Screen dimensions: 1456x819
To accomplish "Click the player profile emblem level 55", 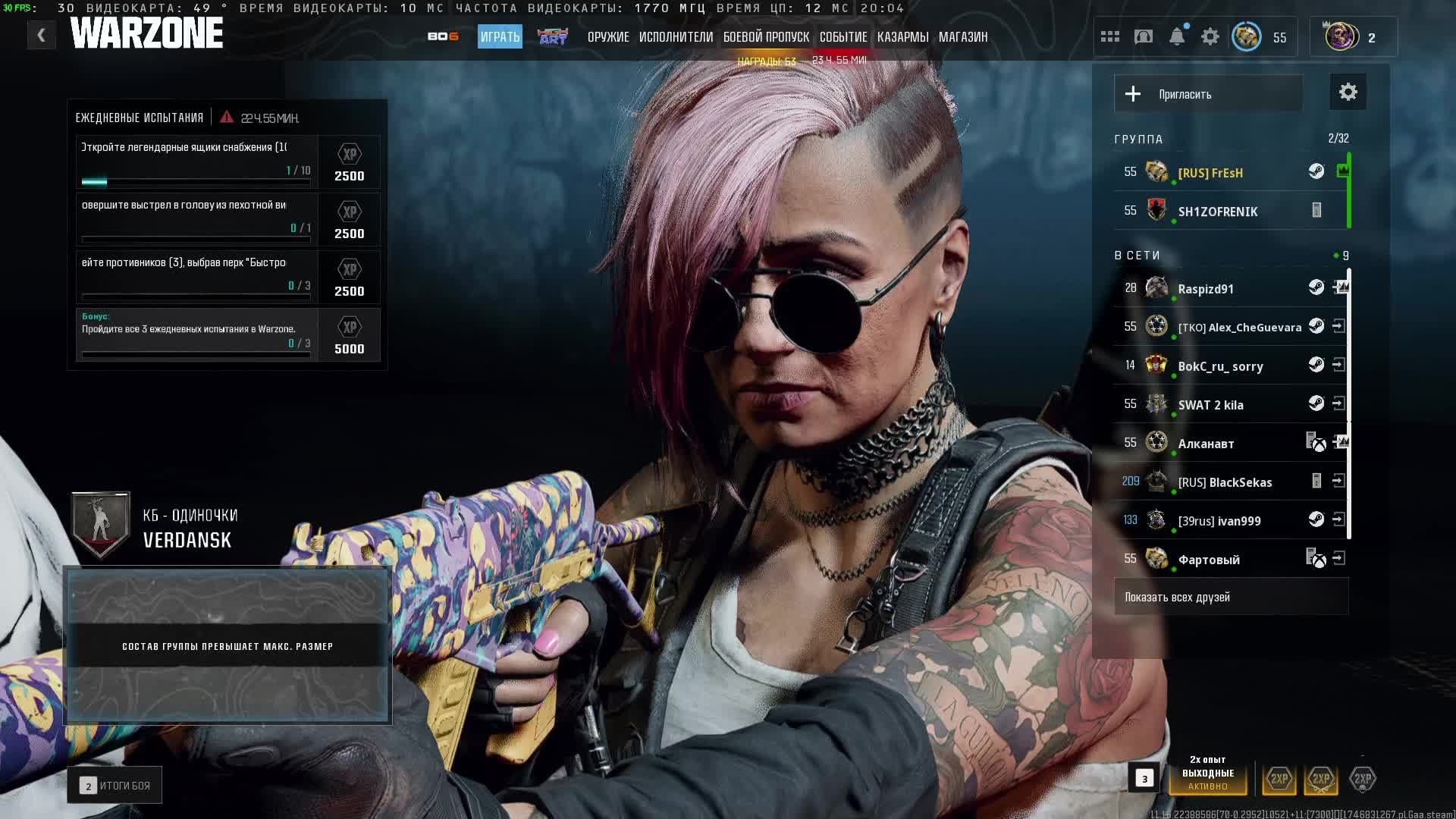I will point(1246,36).
